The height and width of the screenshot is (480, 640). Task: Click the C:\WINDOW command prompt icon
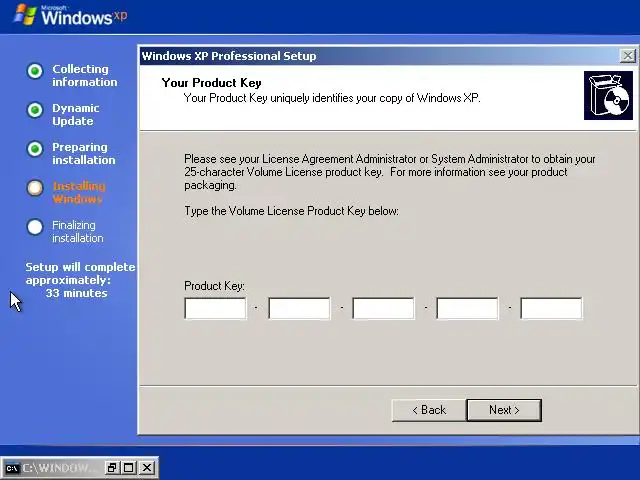12,468
